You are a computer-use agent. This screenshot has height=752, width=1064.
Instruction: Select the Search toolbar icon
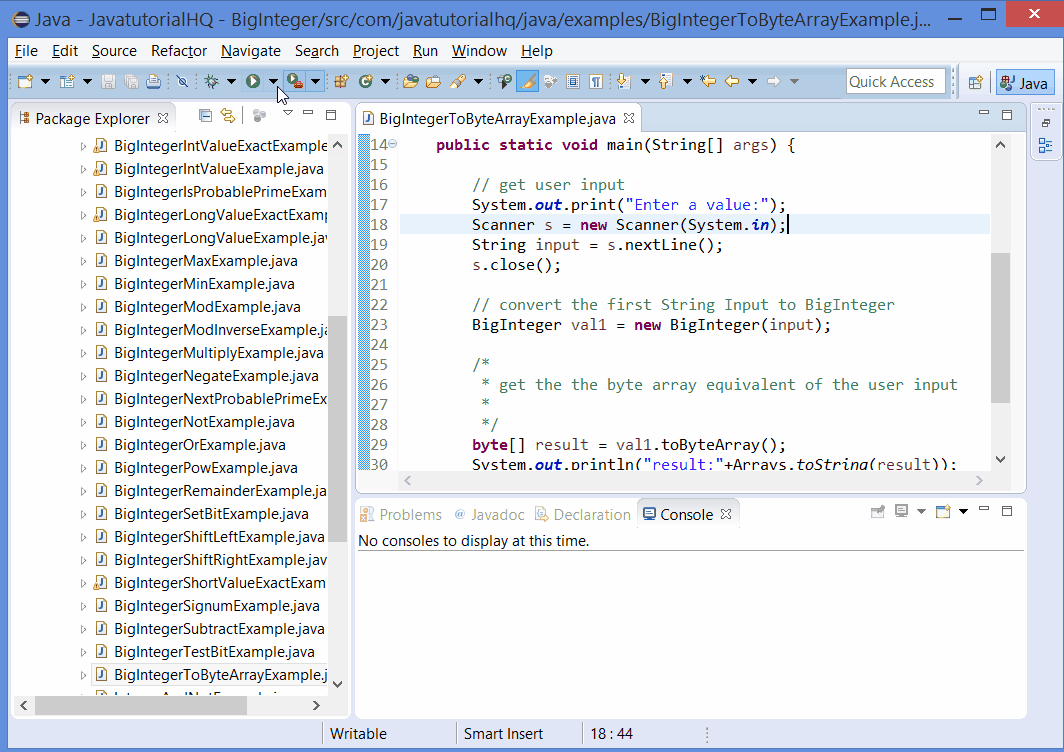(458, 82)
